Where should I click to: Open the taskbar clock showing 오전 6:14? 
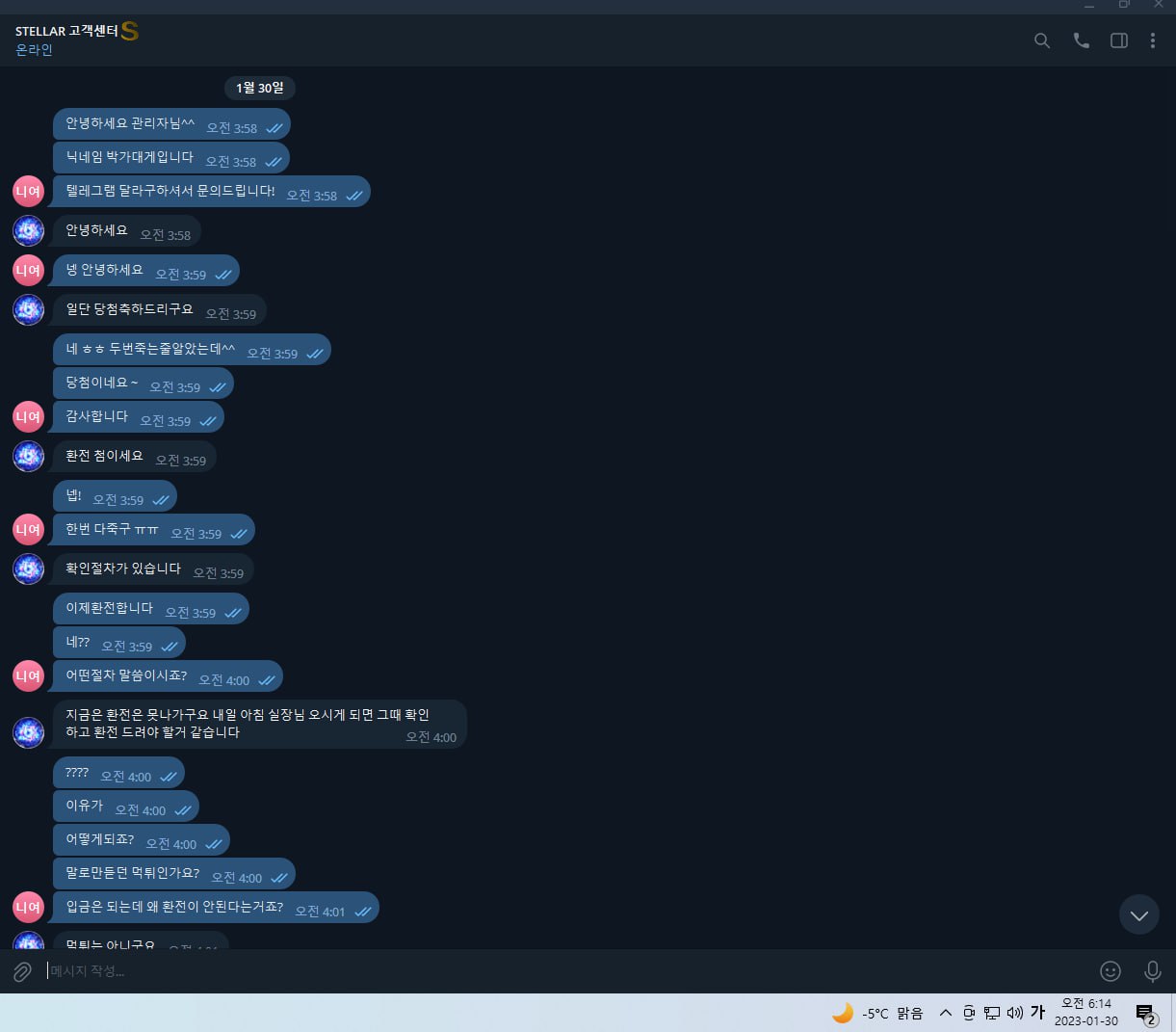pos(1086,1013)
